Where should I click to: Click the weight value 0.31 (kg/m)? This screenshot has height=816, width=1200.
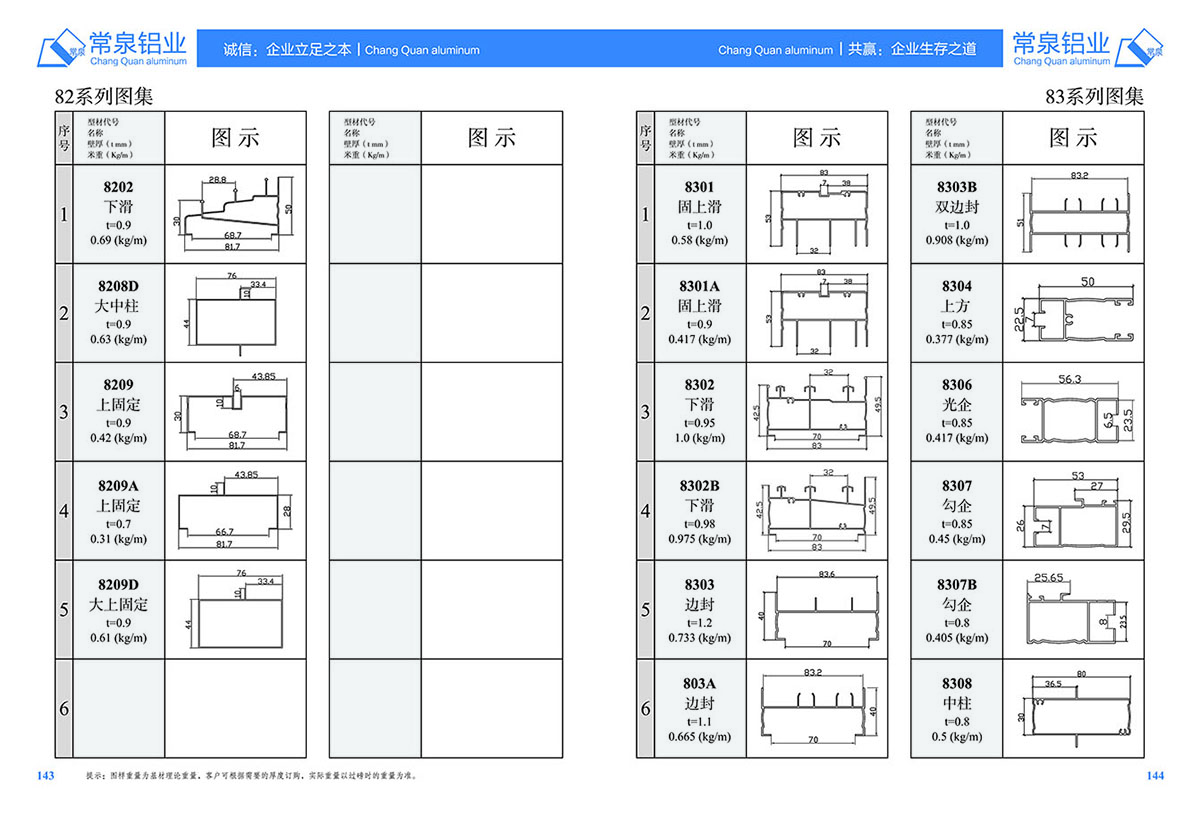(x=118, y=538)
